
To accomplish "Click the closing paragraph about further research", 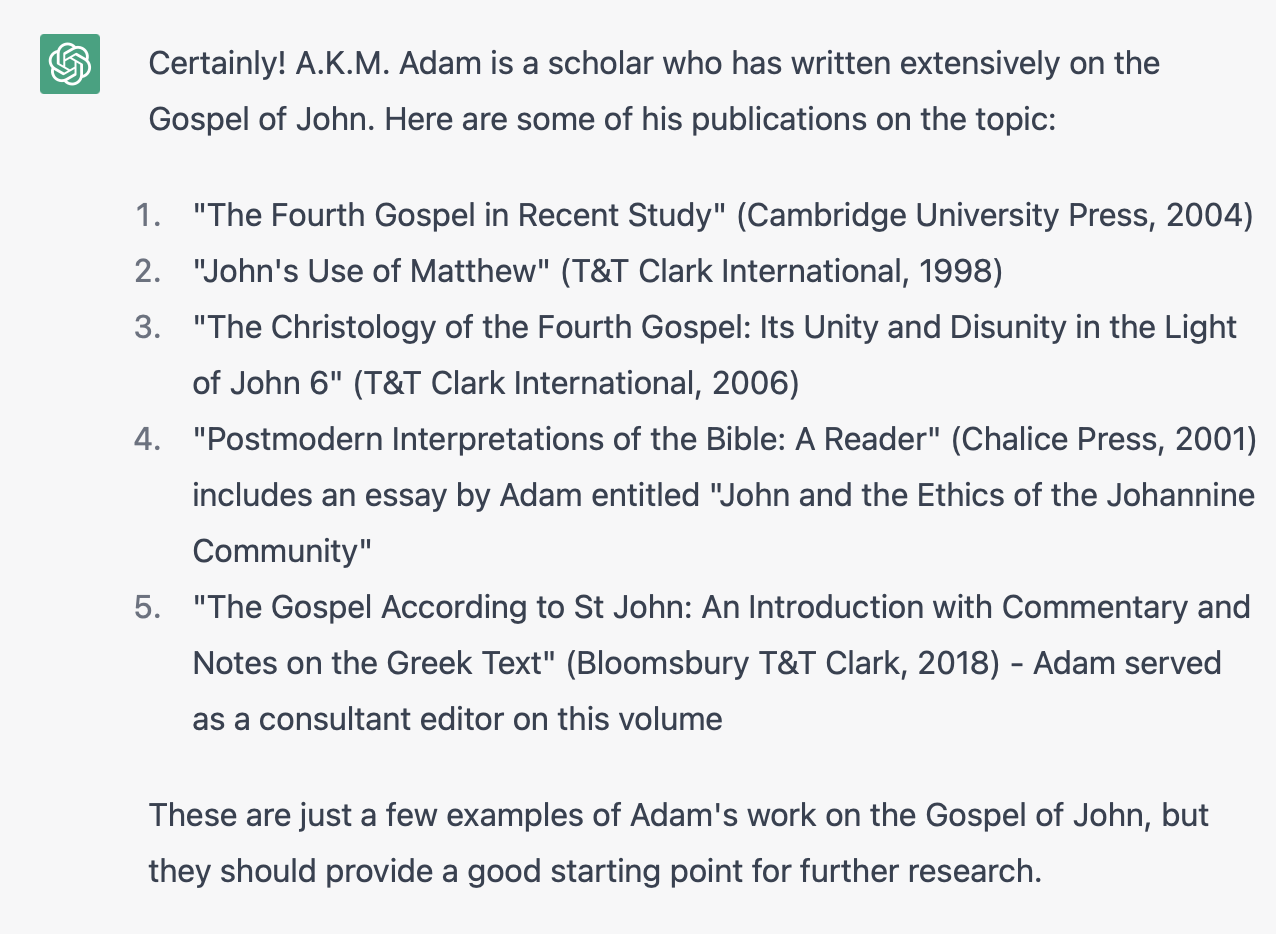I will click(679, 843).
